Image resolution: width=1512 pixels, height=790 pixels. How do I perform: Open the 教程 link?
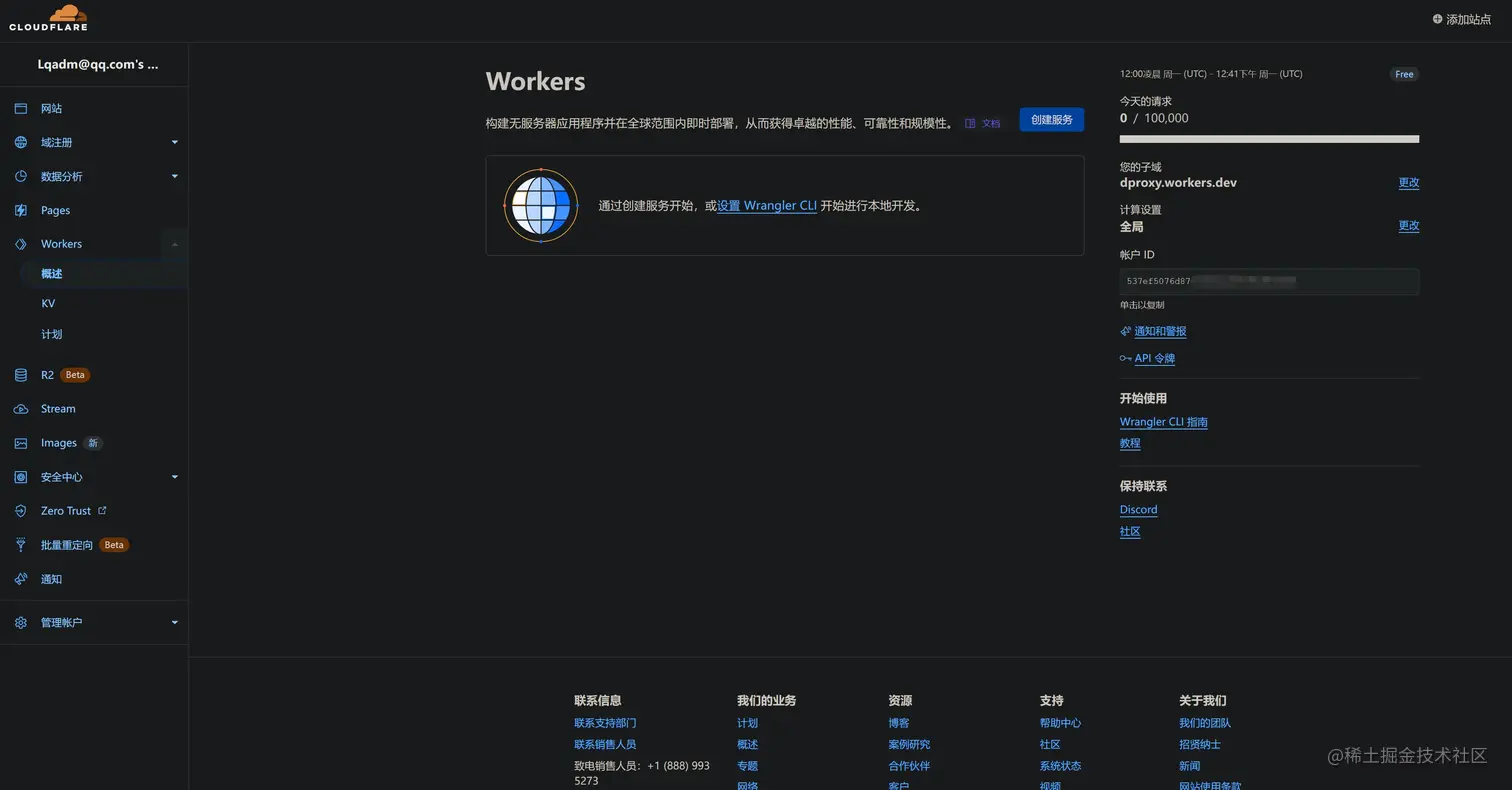1130,444
